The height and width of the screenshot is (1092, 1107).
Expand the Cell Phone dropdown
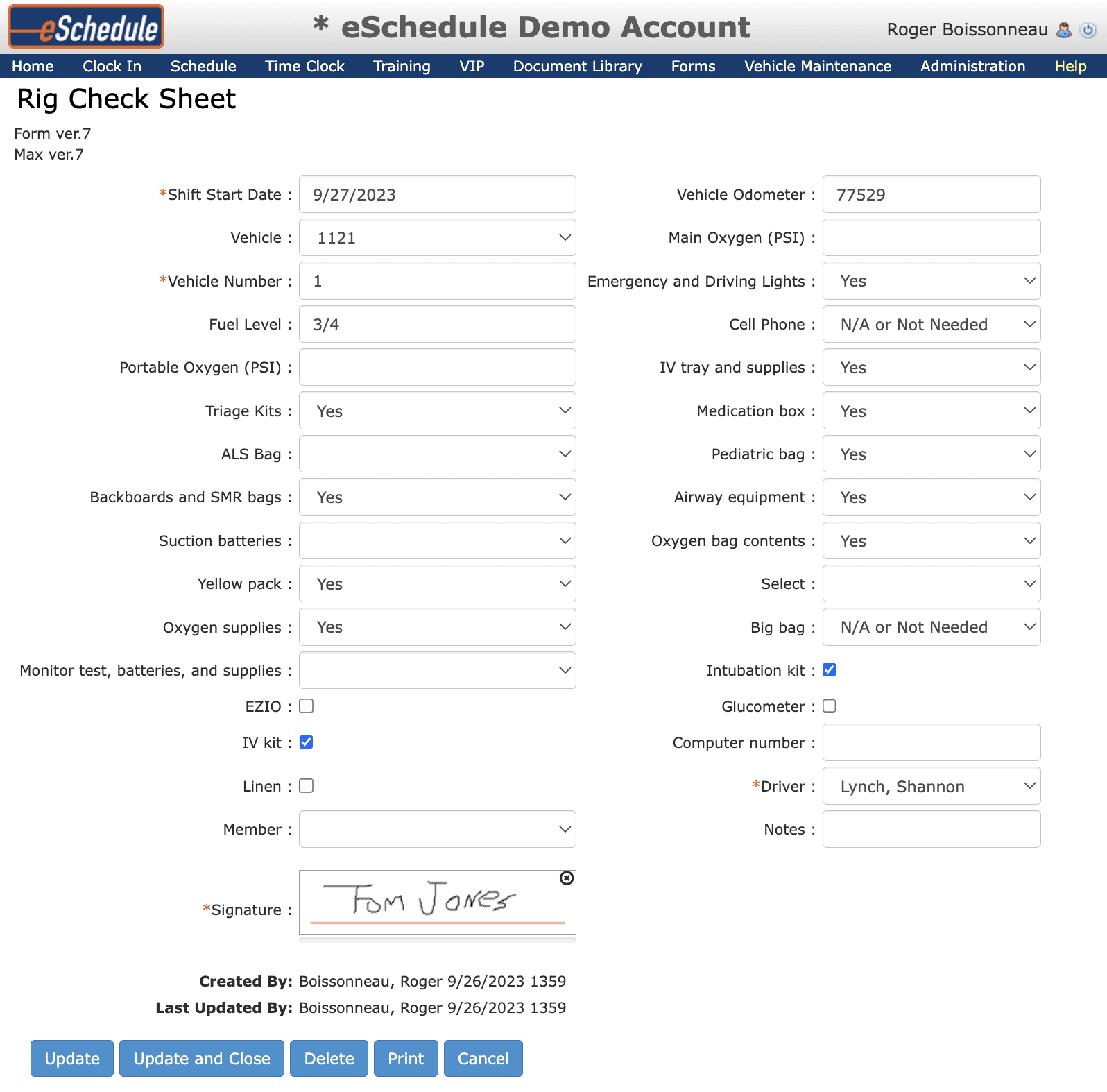click(932, 325)
